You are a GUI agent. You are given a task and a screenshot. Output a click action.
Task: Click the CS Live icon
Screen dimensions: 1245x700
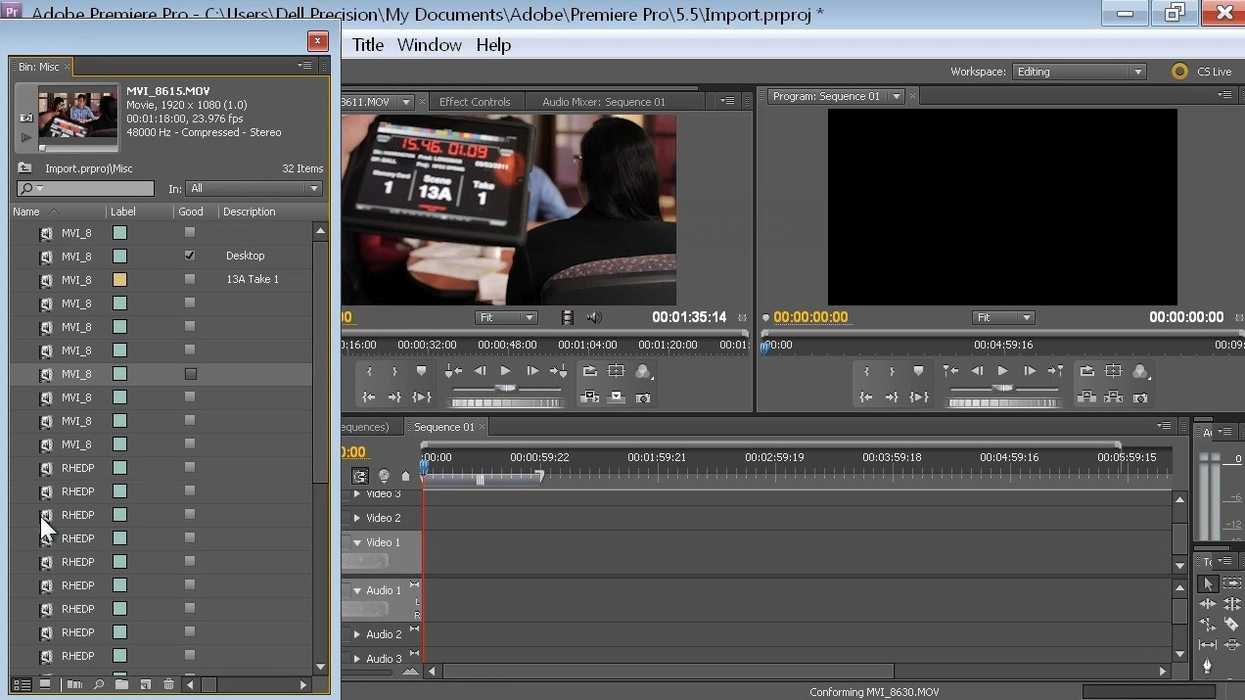click(1180, 71)
